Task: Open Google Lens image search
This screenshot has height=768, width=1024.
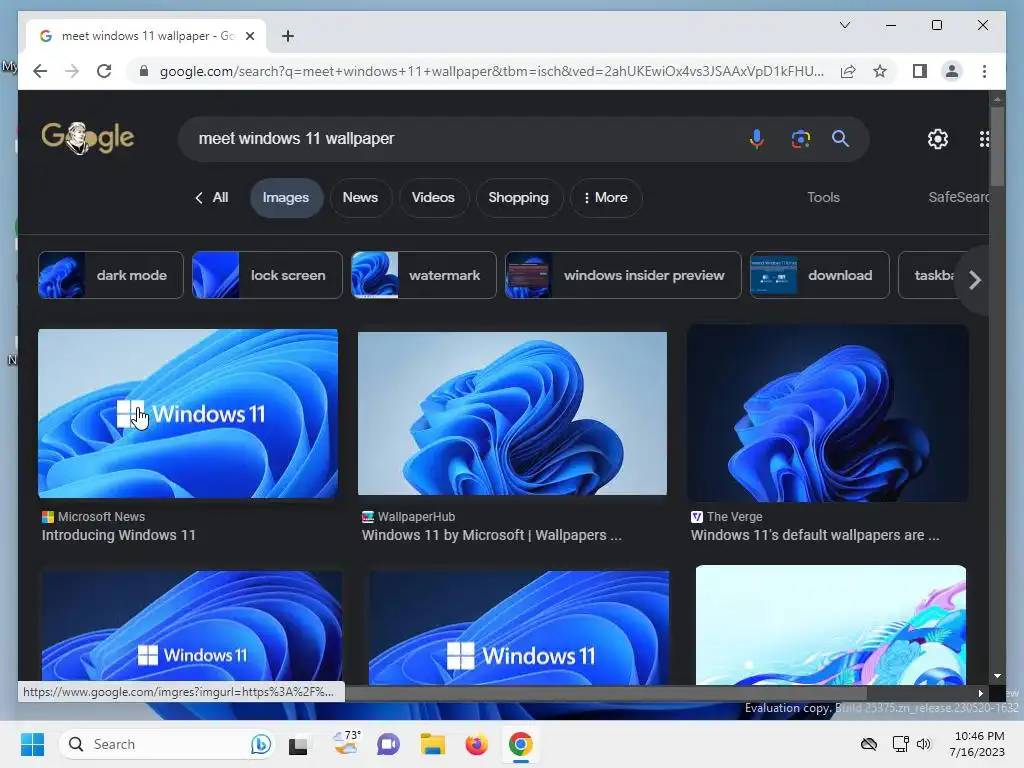Action: point(801,138)
